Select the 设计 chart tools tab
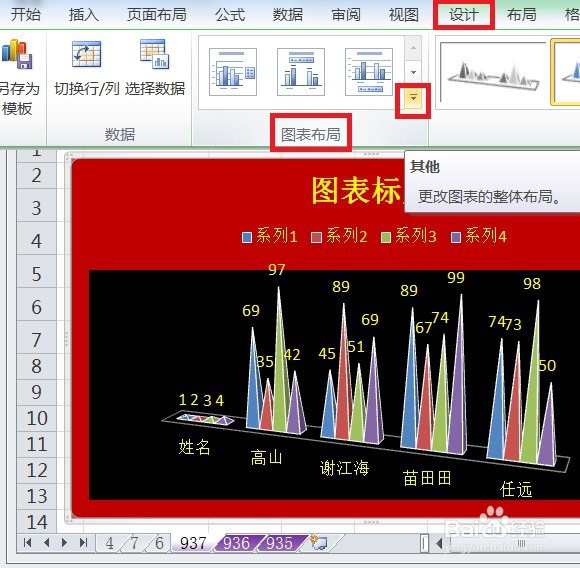Image resolution: width=580 pixels, height=568 pixels. pyautogui.click(x=463, y=15)
